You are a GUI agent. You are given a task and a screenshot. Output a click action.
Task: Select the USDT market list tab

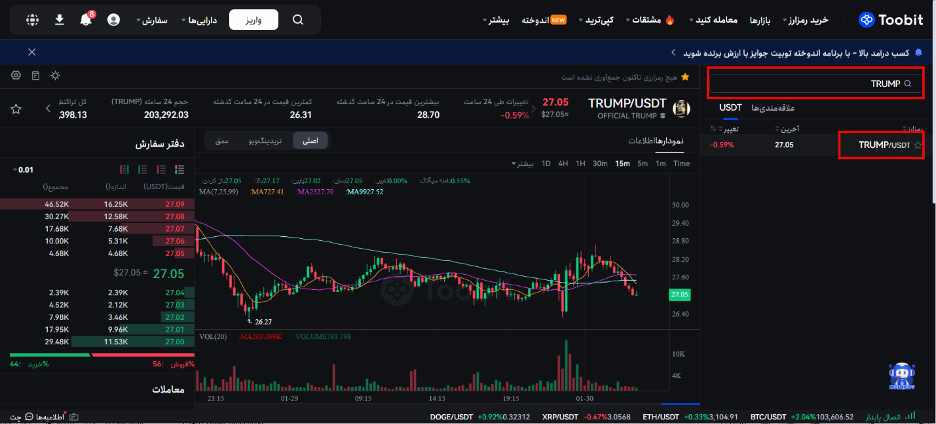[x=729, y=108]
